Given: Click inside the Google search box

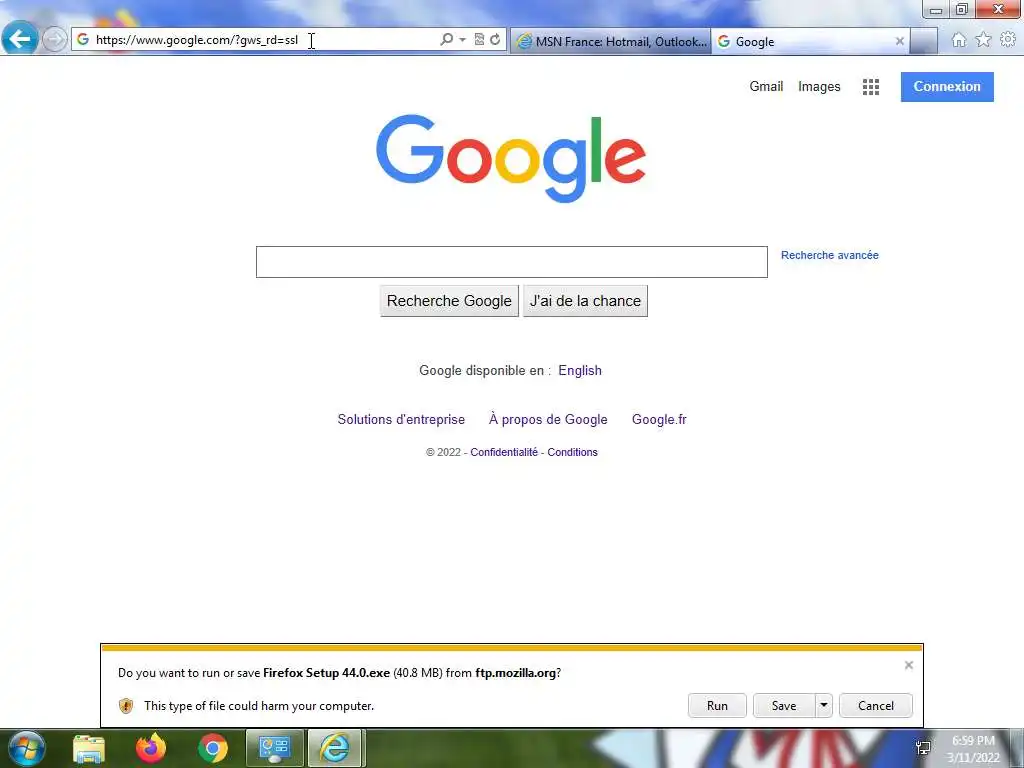Looking at the screenshot, I should pyautogui.click(x=511, y=262).
